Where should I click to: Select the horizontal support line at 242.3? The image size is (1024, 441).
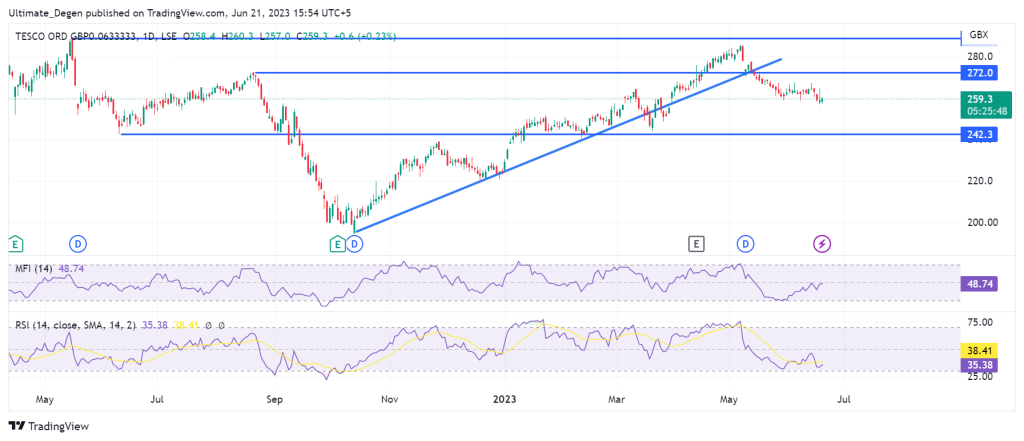click(x=541, y=135)
